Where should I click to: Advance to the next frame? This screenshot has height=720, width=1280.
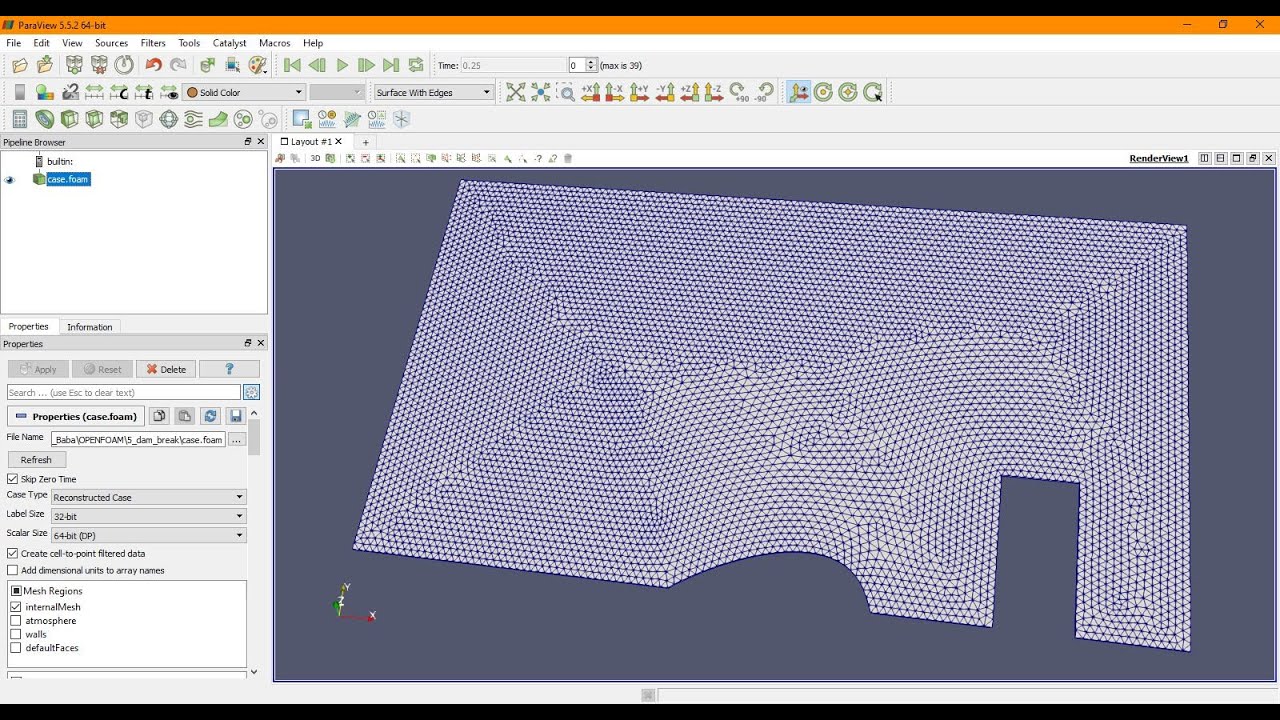[366, 65]
